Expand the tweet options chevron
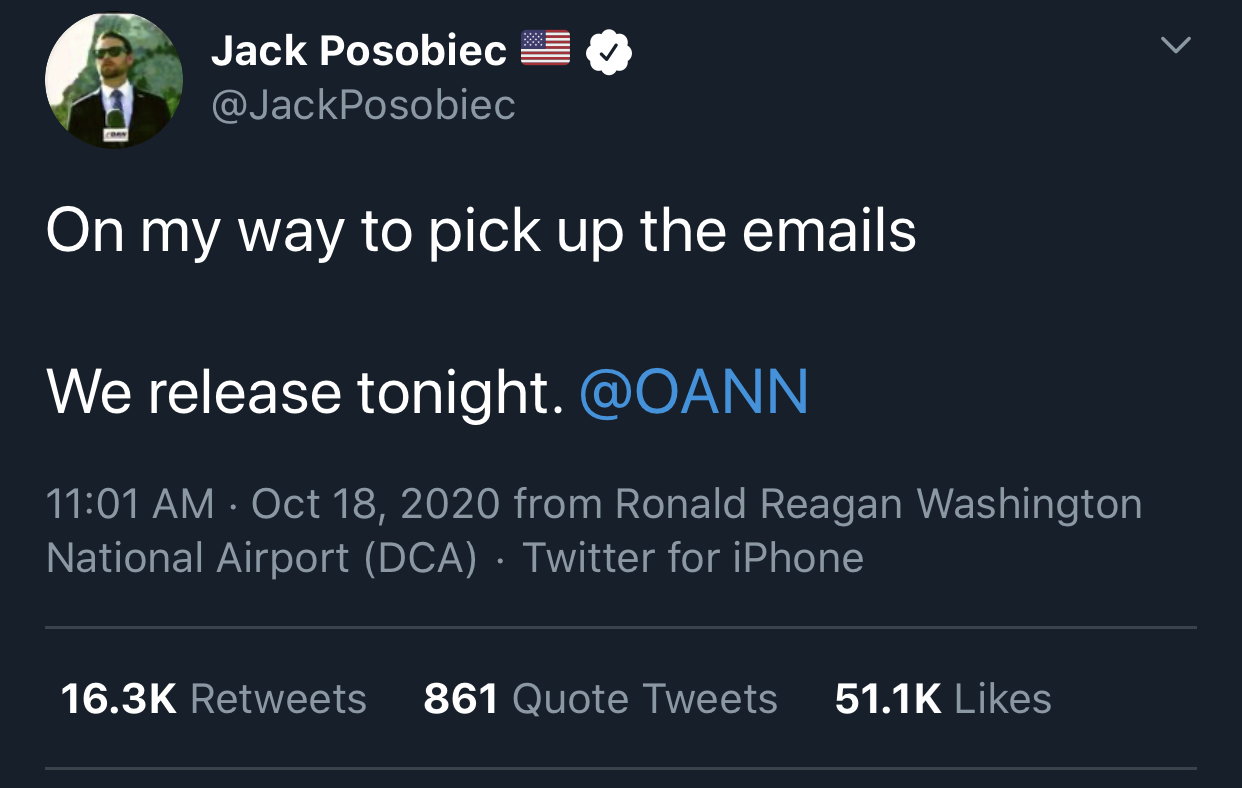This screenshot has height=788, width=1242. pyautogui.click(x=1175, y=45)
